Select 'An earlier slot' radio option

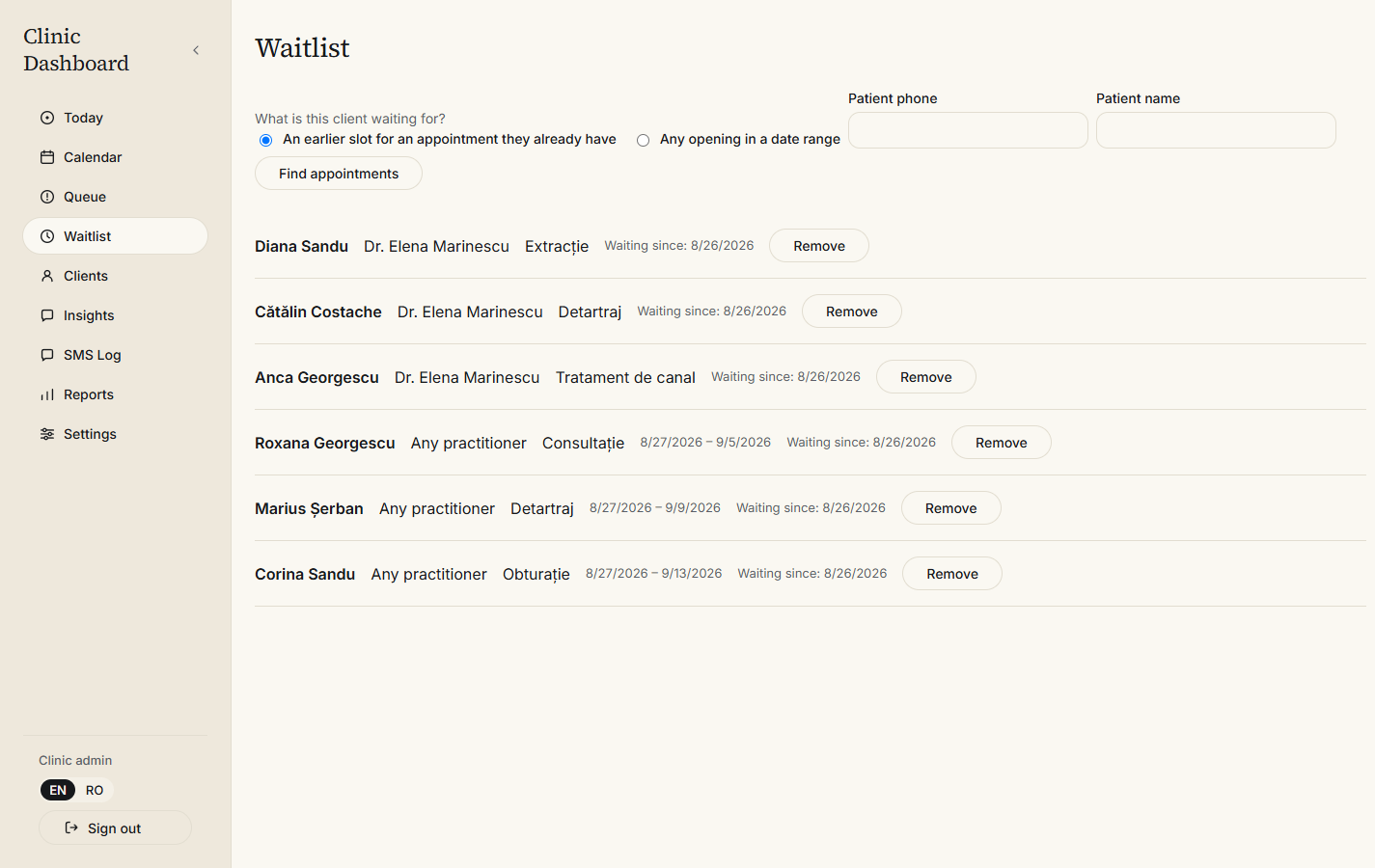(x=266, y=140)
